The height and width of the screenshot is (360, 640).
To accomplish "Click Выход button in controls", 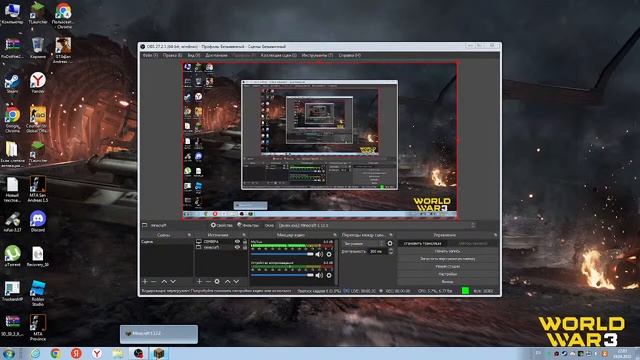I will point(448,282).
